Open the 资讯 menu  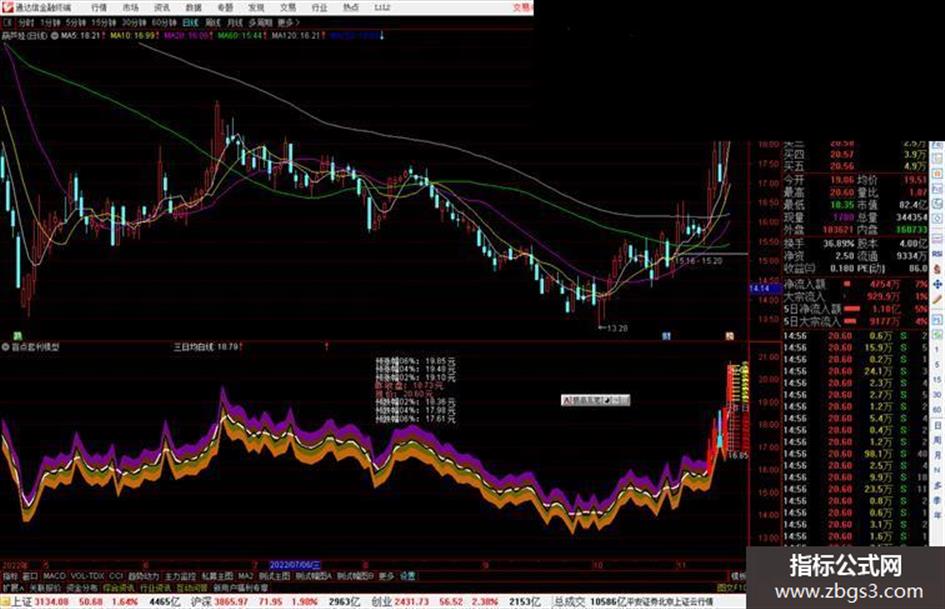[162, 7]
